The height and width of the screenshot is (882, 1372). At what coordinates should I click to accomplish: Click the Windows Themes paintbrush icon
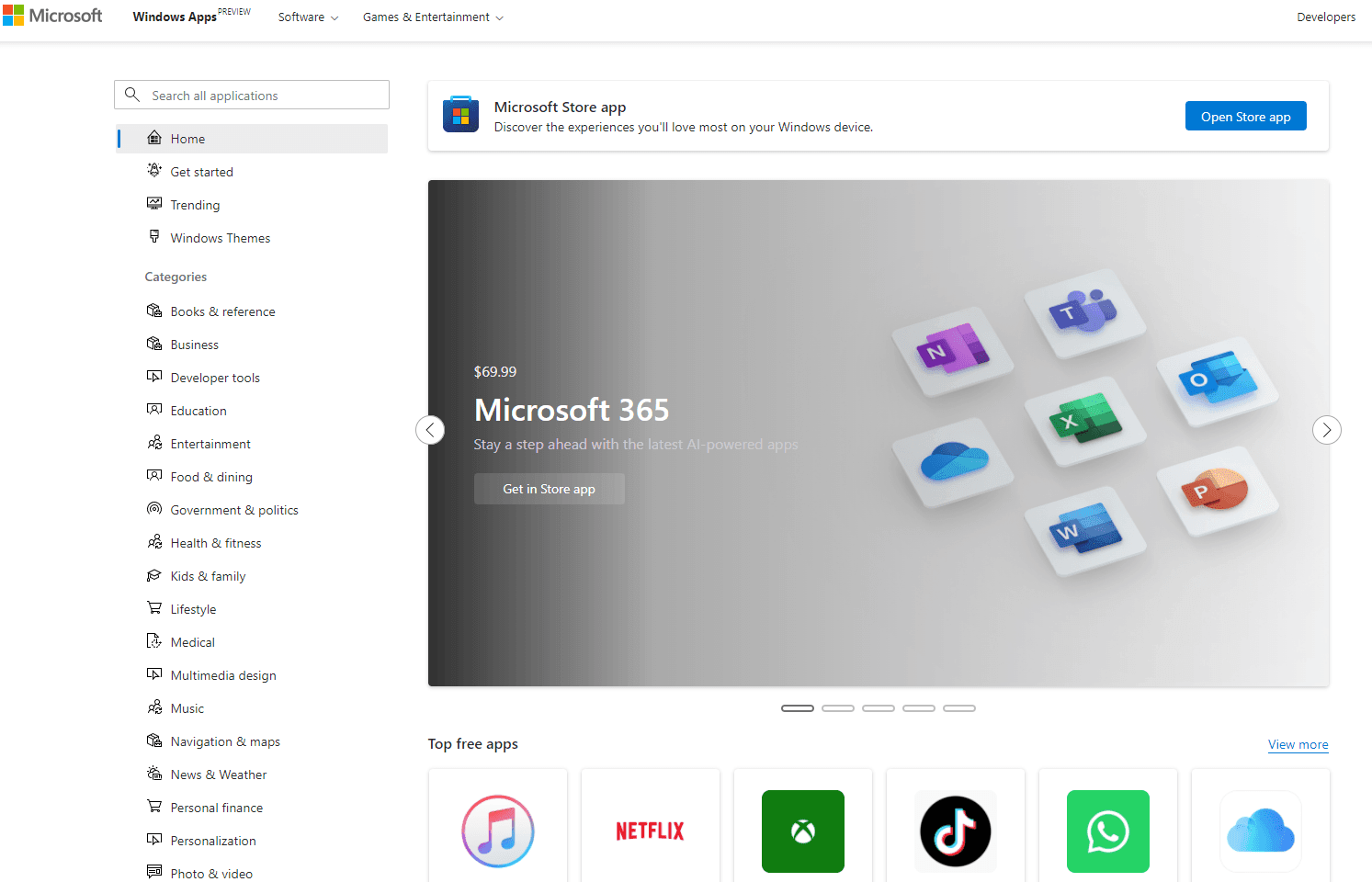154,237
